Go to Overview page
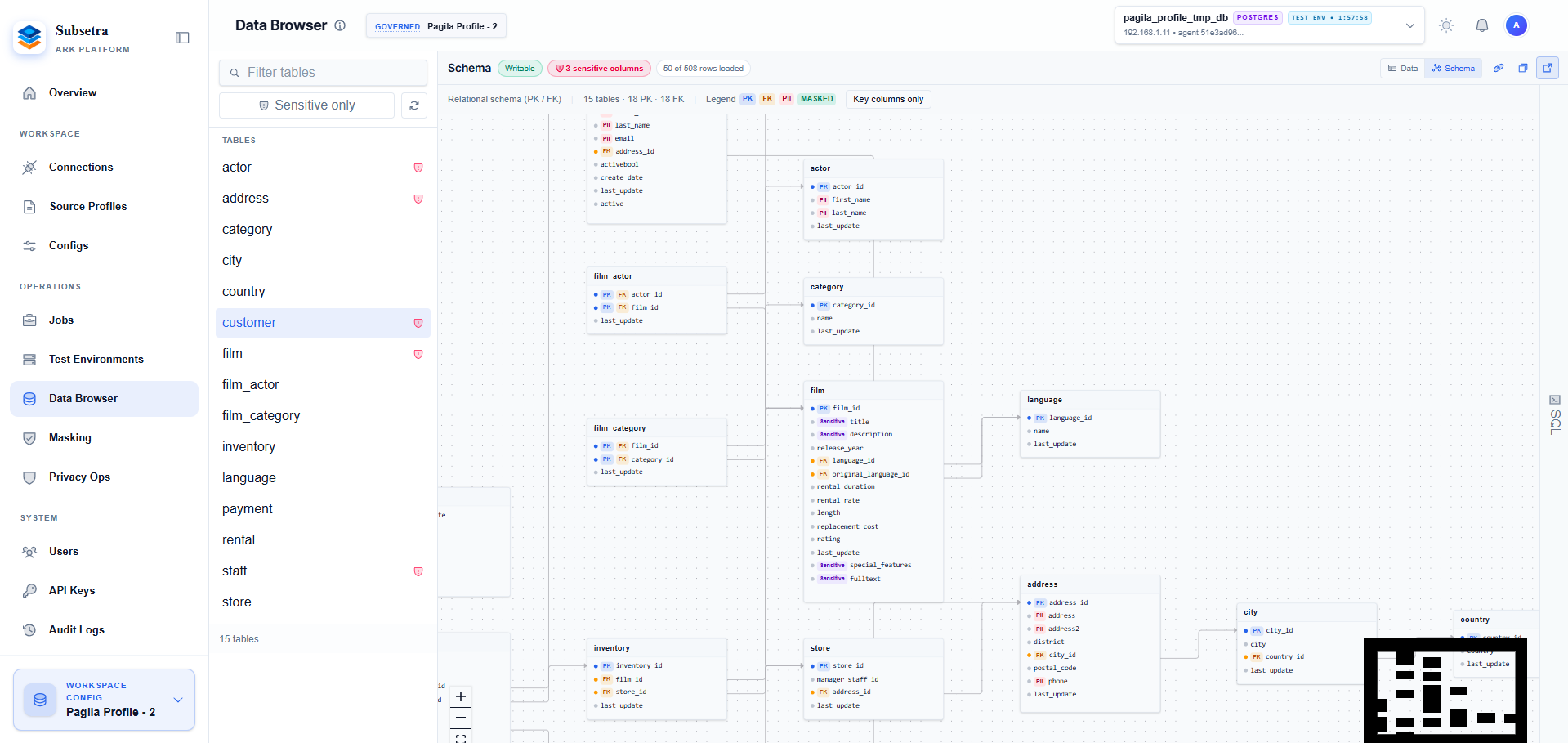Screen dimensions: 1568x743 104,92
